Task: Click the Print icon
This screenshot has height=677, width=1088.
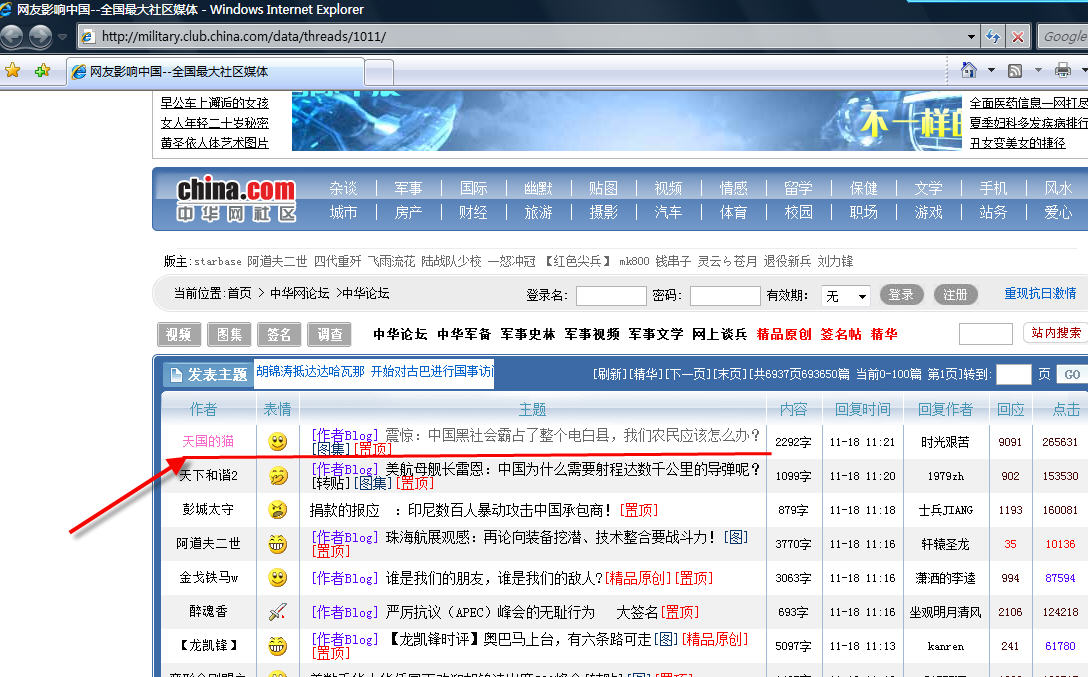Action: [1062, 70]
